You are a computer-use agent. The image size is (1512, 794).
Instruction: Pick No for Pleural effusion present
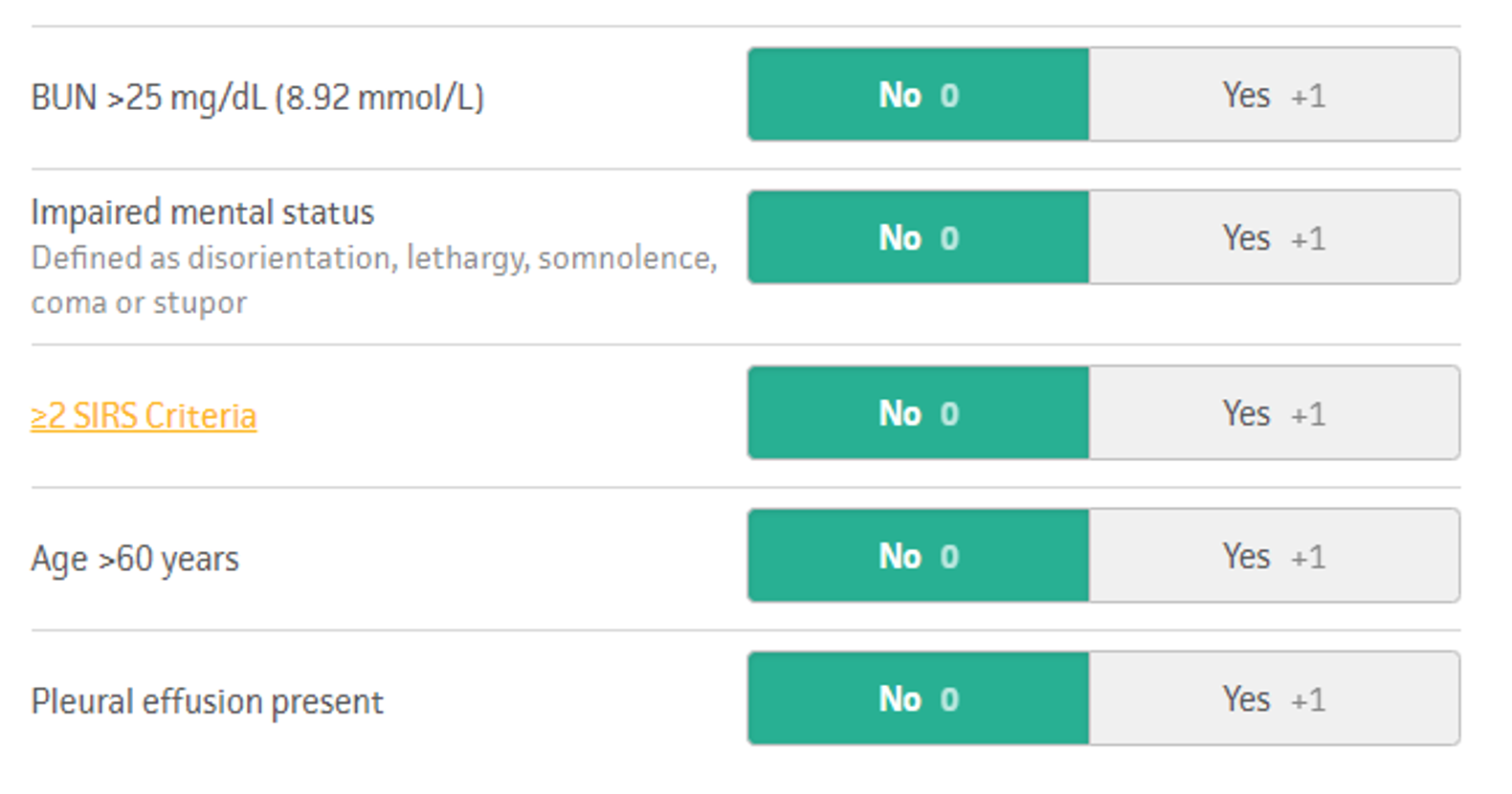coord(919,698)
